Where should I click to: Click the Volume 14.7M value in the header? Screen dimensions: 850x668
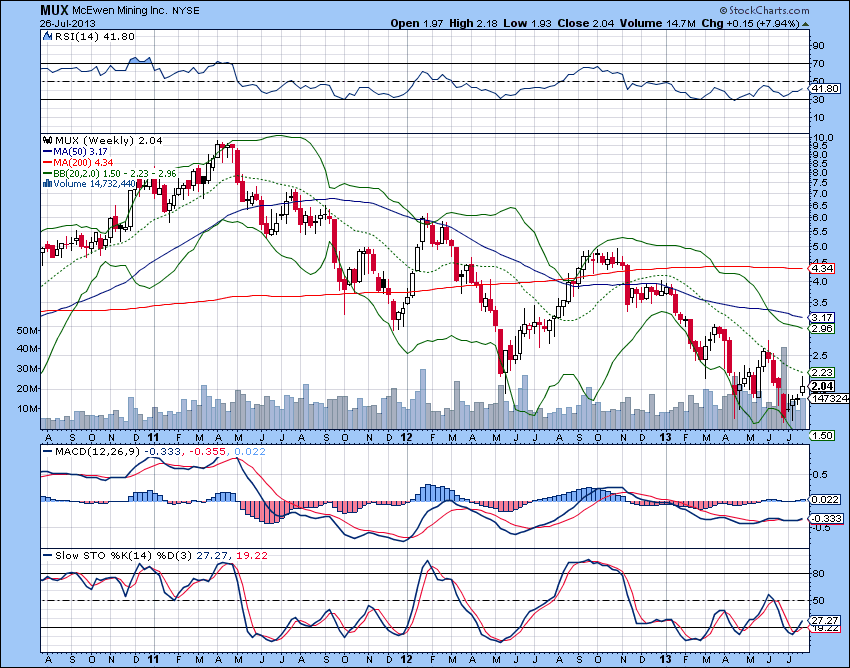click(x=658, y=23)
